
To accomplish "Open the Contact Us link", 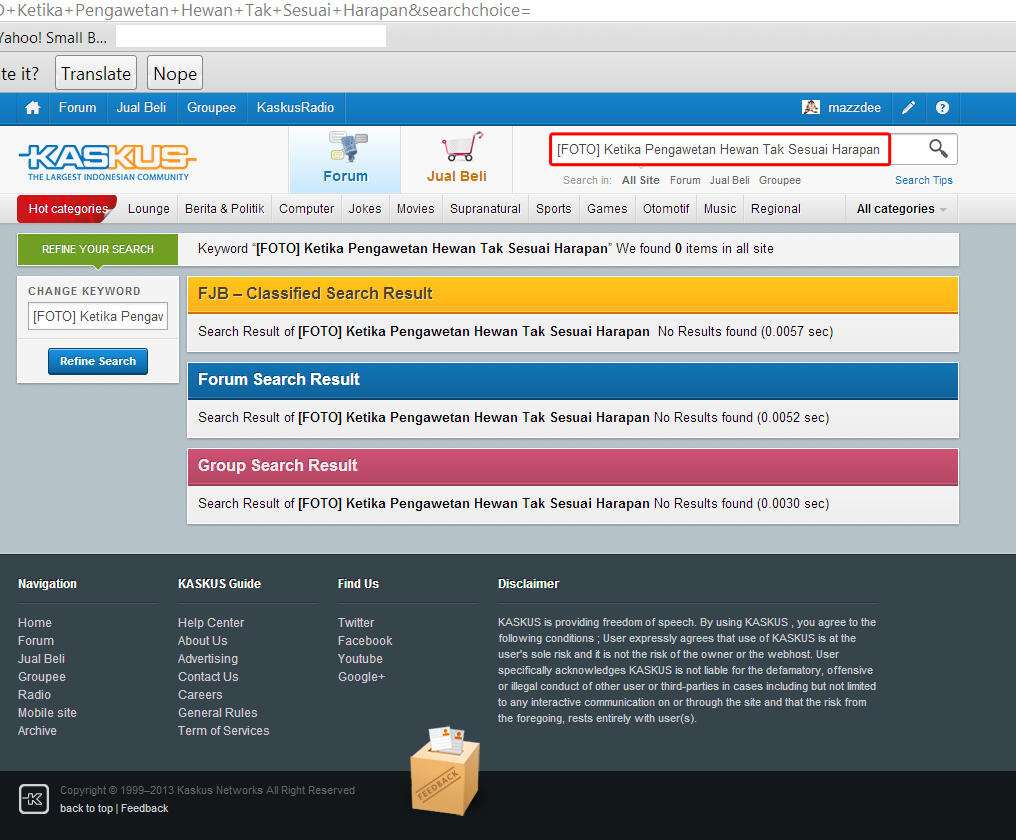I will (208, 677).
